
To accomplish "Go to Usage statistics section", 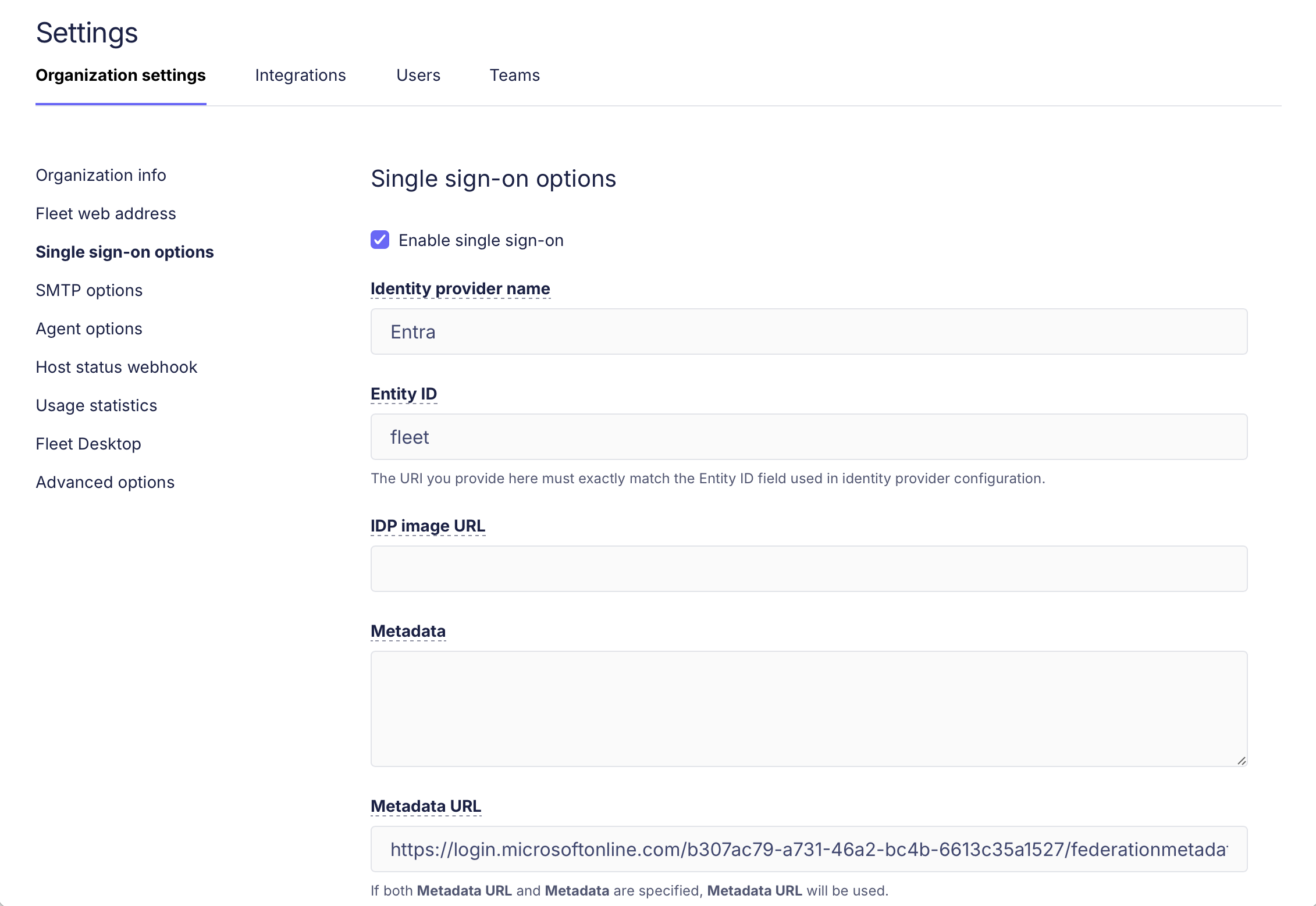I will tap(96, 405).
